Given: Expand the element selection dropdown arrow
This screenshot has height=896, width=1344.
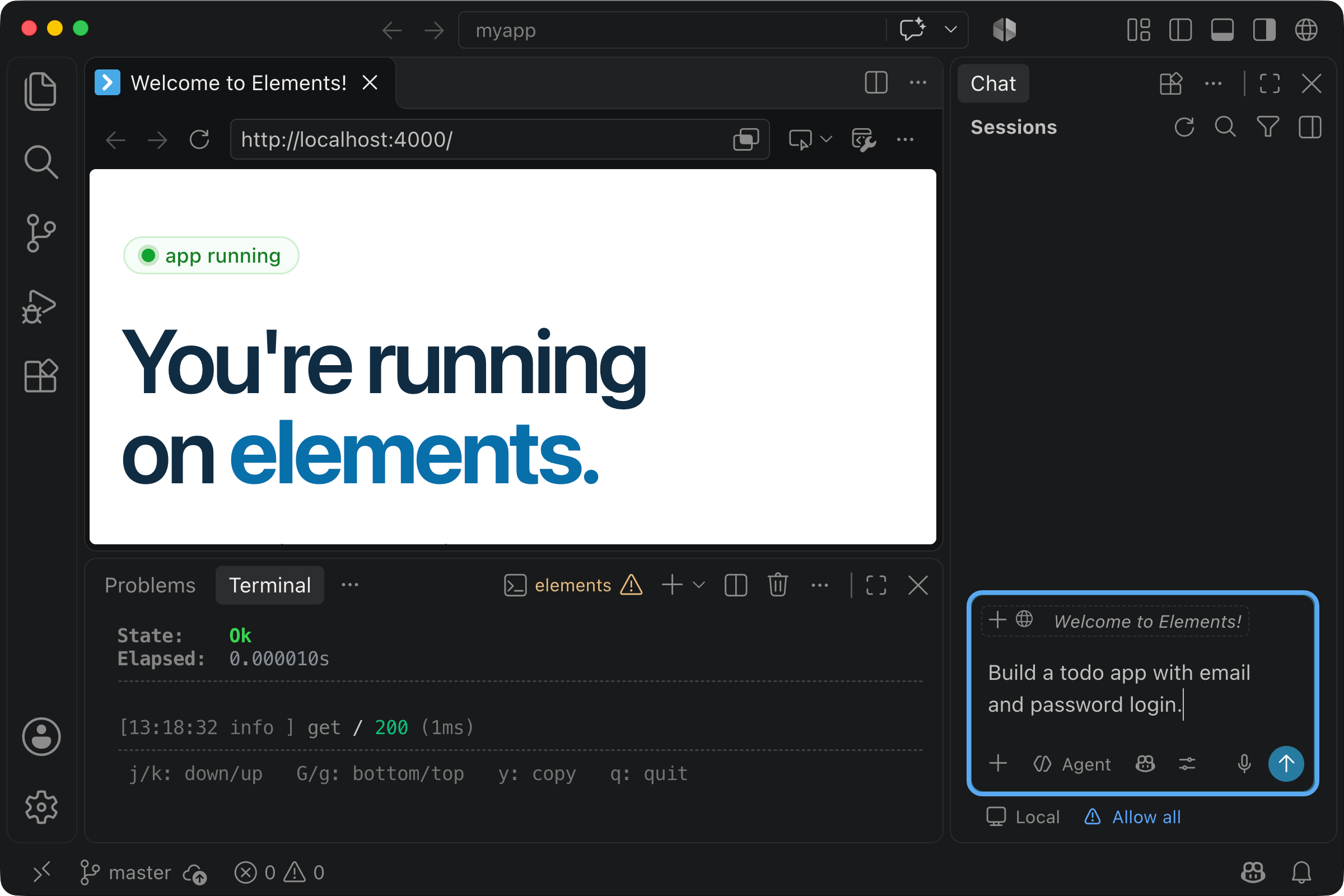Looking at the screenshot, I should pos(827,139).
